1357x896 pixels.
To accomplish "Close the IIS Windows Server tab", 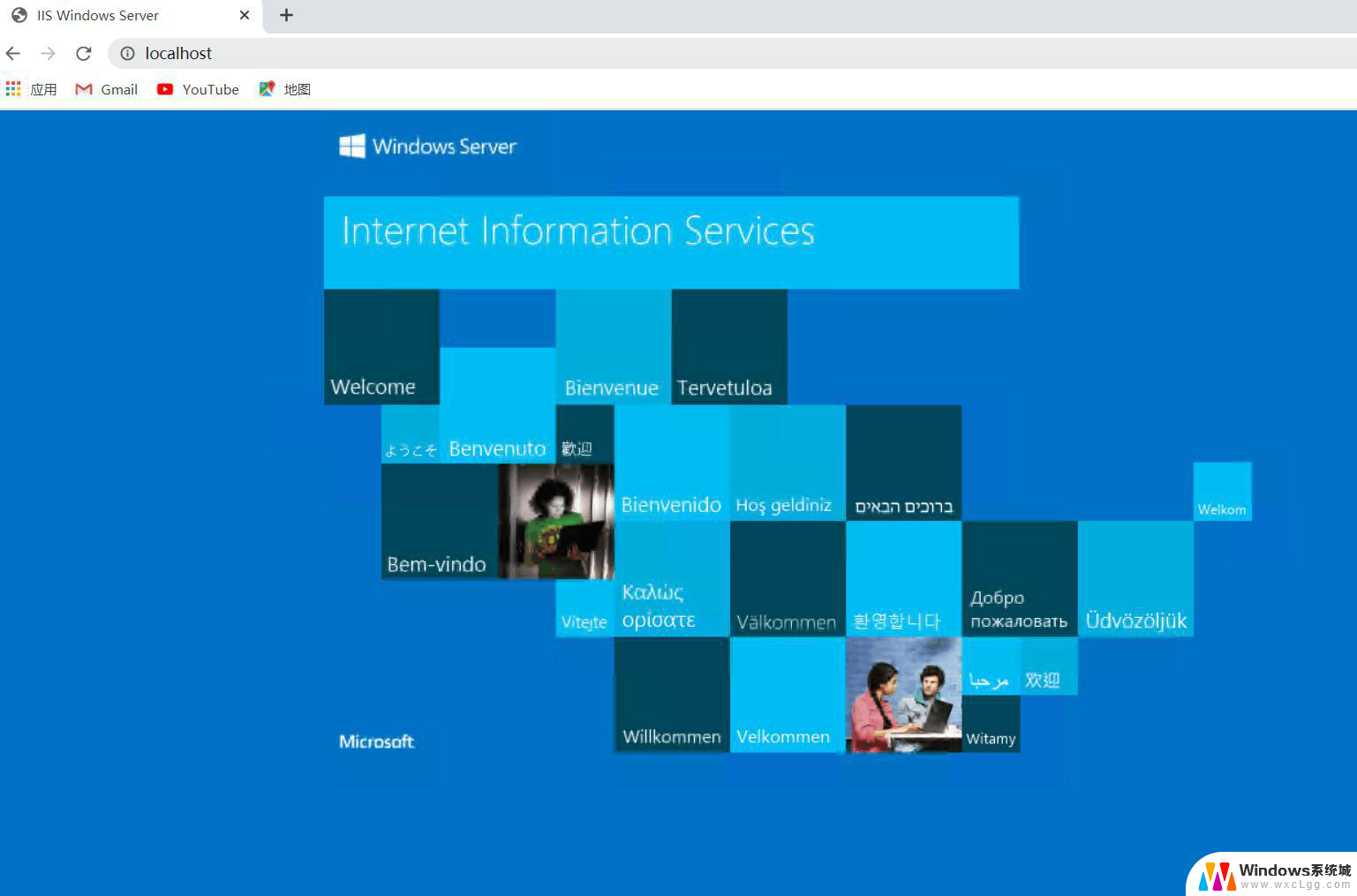I will (245, 15).
